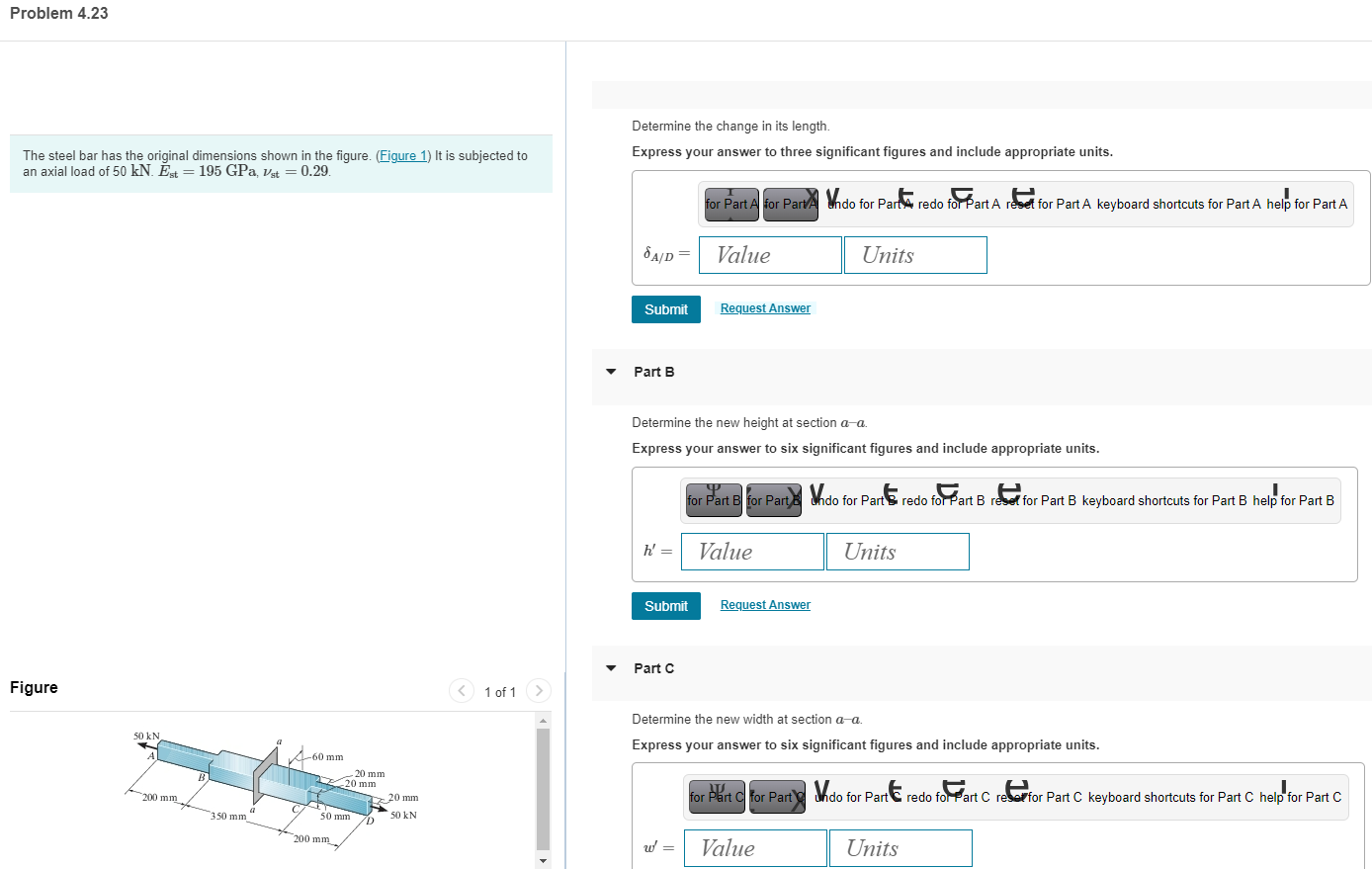Screen dimensions: 1372x869
Task: Collapse the Part C section
Action: click(x=611, y=668)
